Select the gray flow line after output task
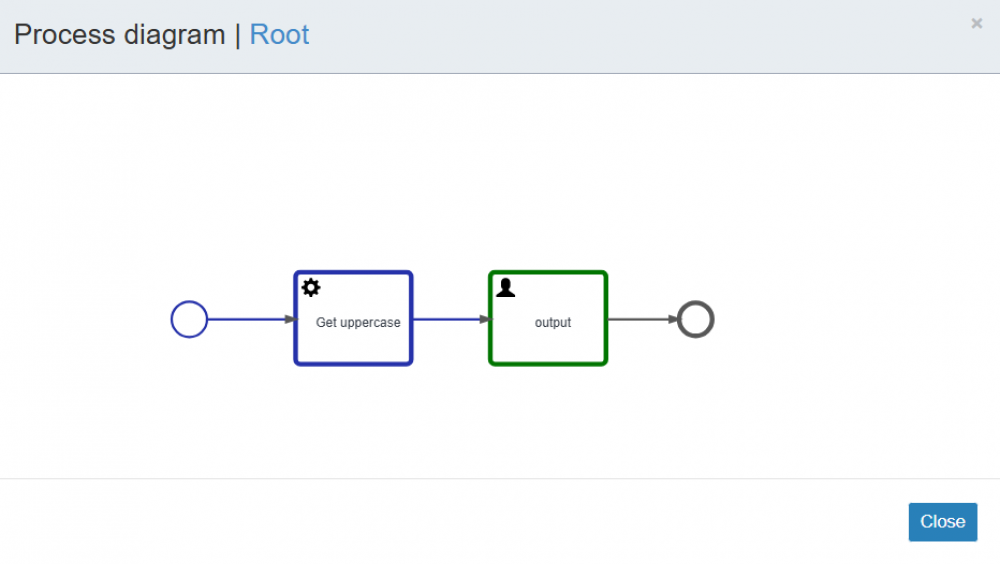The image size is (1000, 564). pyautogui.click(x=638, y=320)
